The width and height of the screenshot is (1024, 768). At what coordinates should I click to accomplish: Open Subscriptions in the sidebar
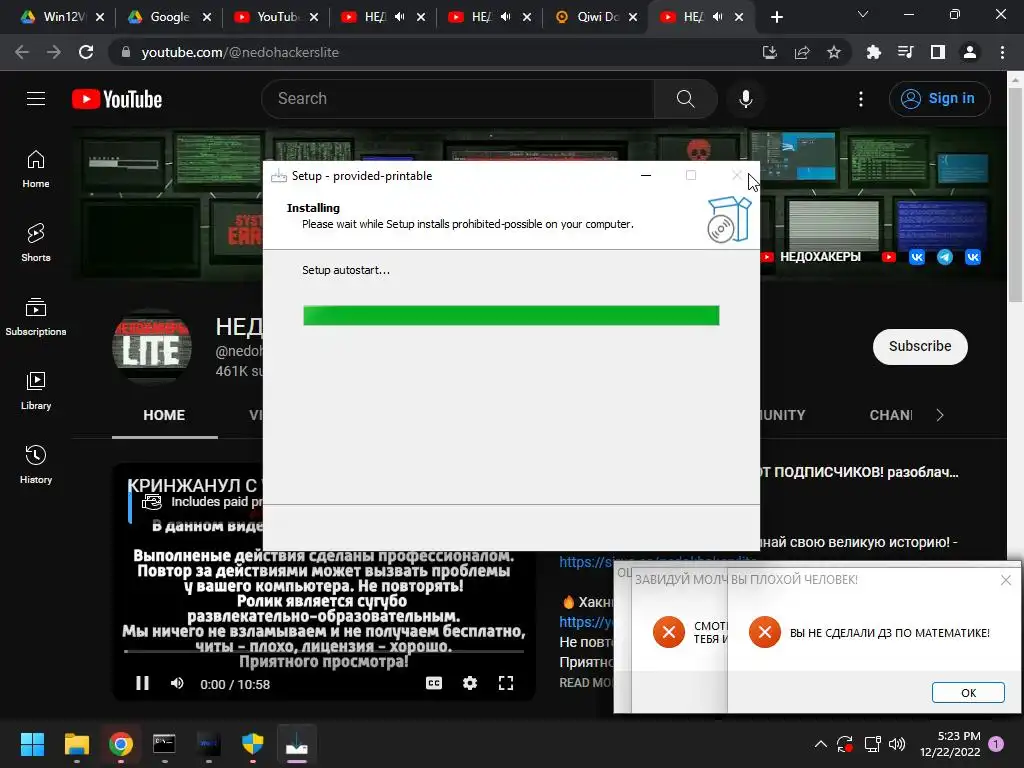(x=36, y=316)
